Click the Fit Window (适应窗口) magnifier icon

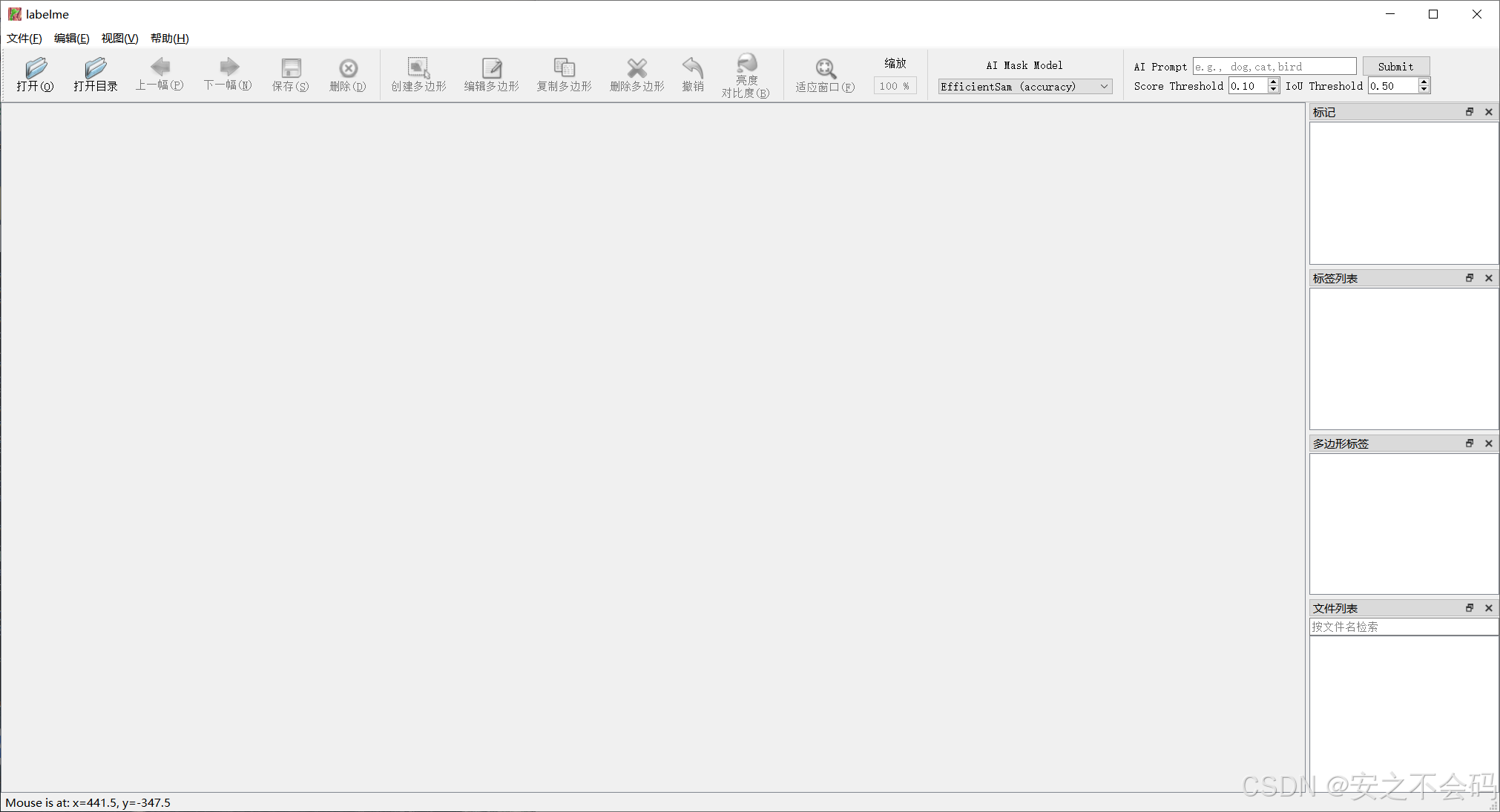[825, 69]
